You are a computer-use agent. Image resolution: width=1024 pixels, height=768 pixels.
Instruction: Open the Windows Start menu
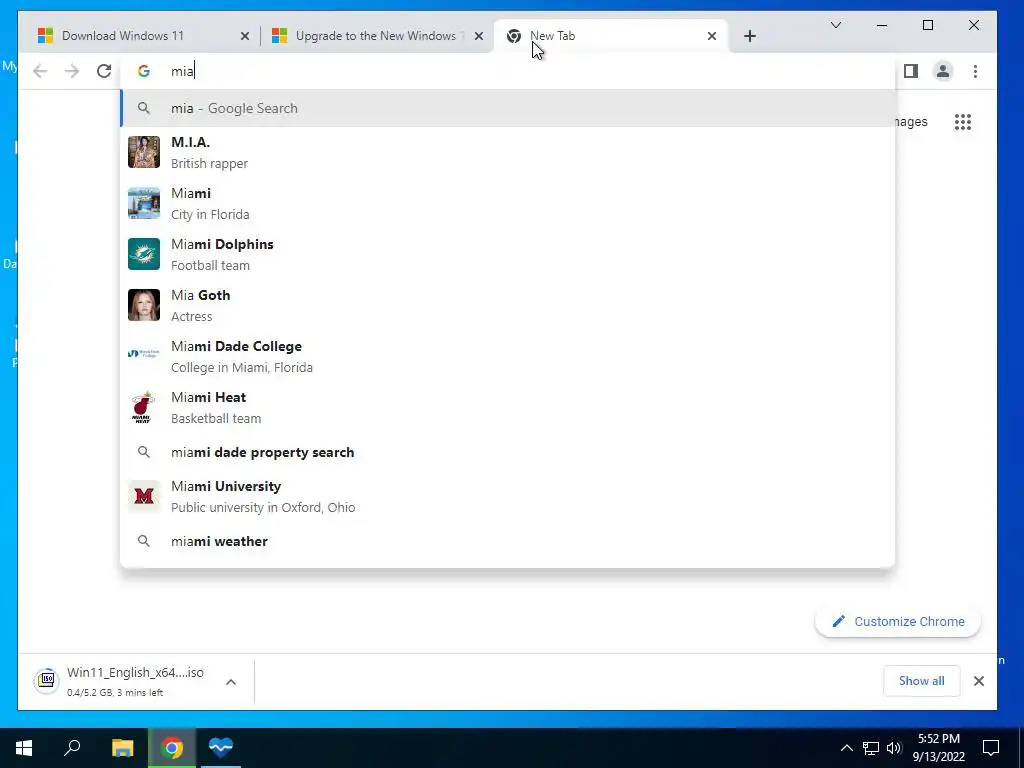(24, 747)
